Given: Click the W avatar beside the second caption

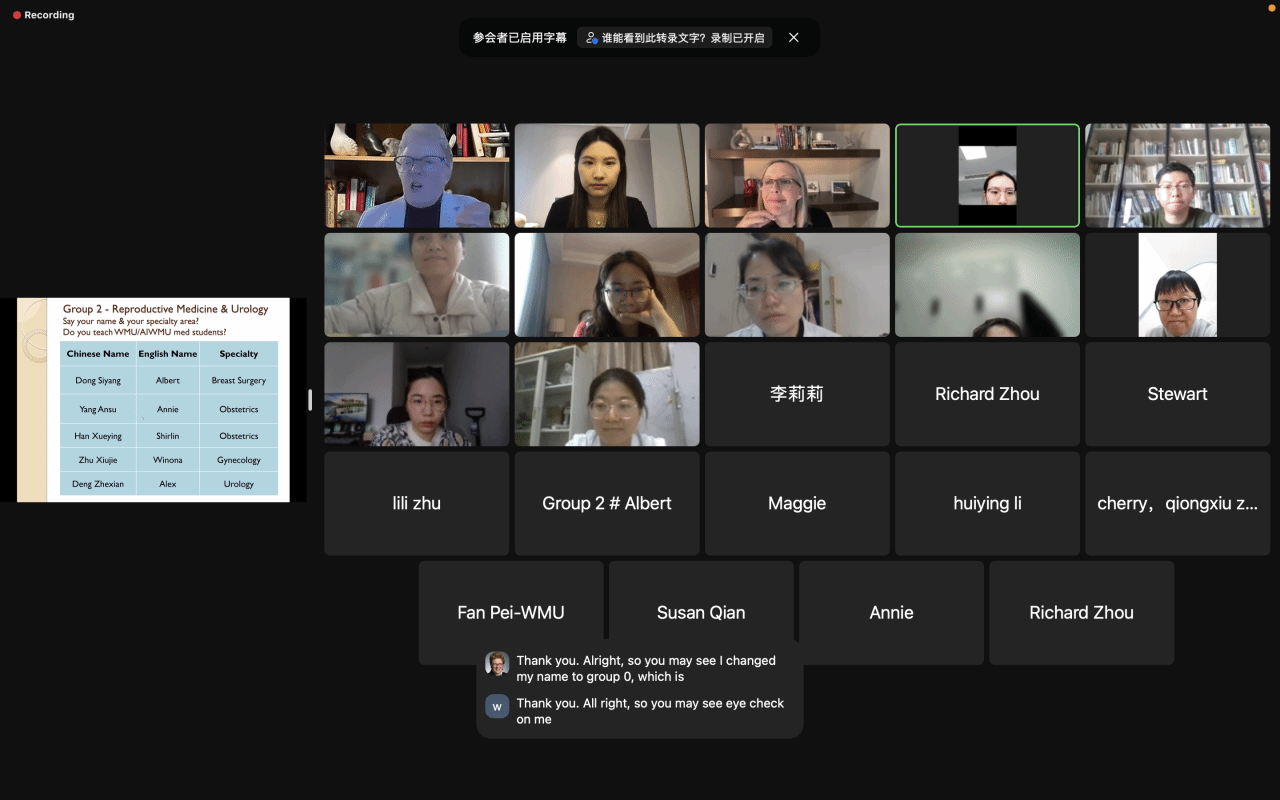Looking at the screenshot, I should click(x=497, y=706).
